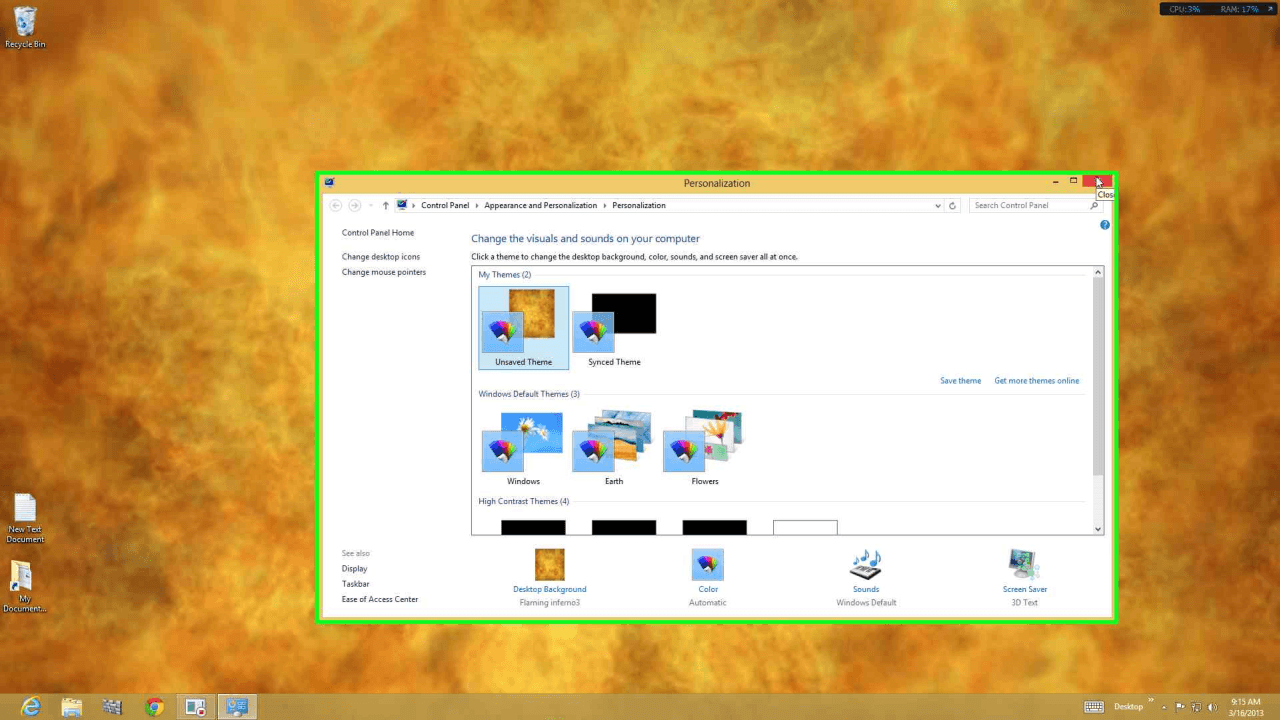Show hidden system tray icons
The height and width of the screenshot is (720, 1280).
(x=1163, y=707)
